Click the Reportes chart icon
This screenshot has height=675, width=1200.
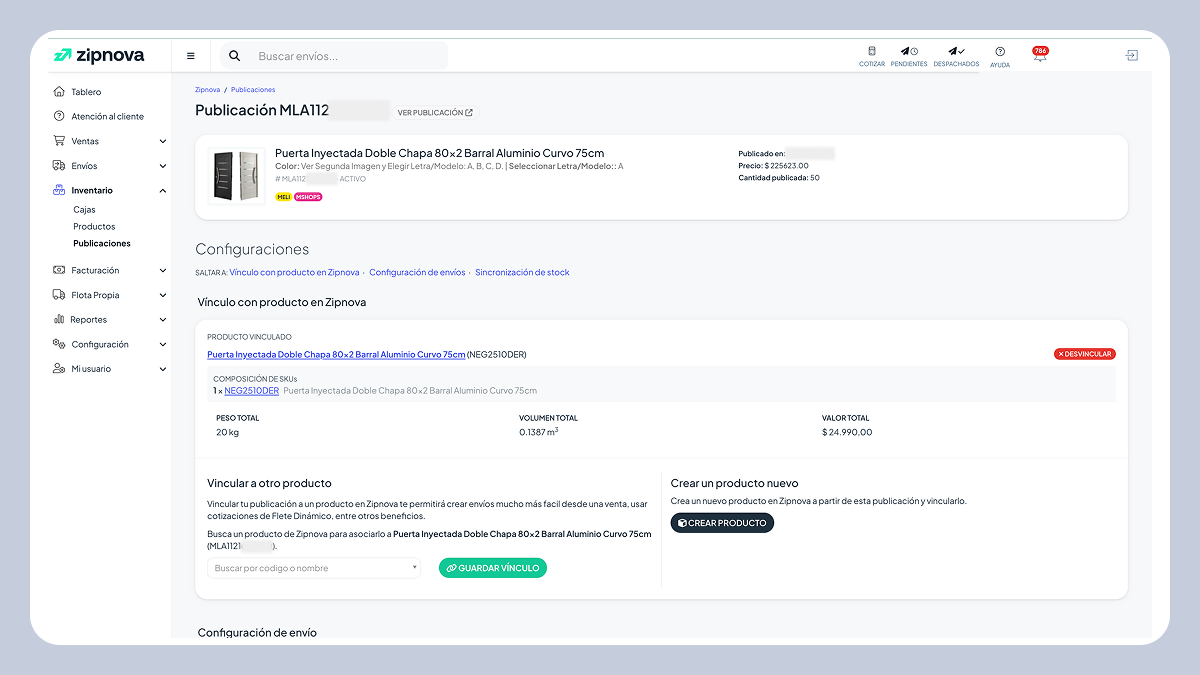pos(59,320)
